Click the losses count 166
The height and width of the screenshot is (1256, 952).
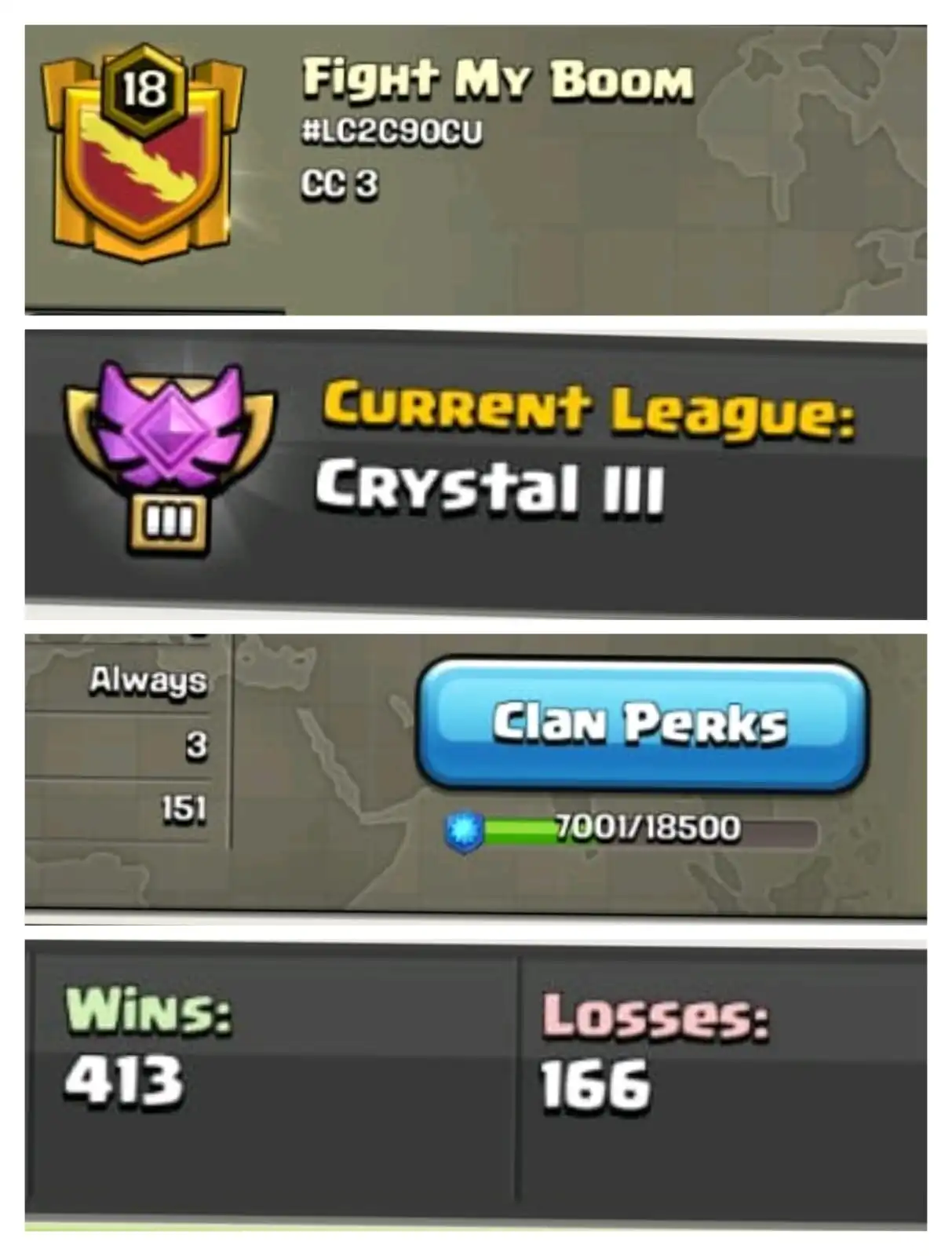coord(596,1086)
